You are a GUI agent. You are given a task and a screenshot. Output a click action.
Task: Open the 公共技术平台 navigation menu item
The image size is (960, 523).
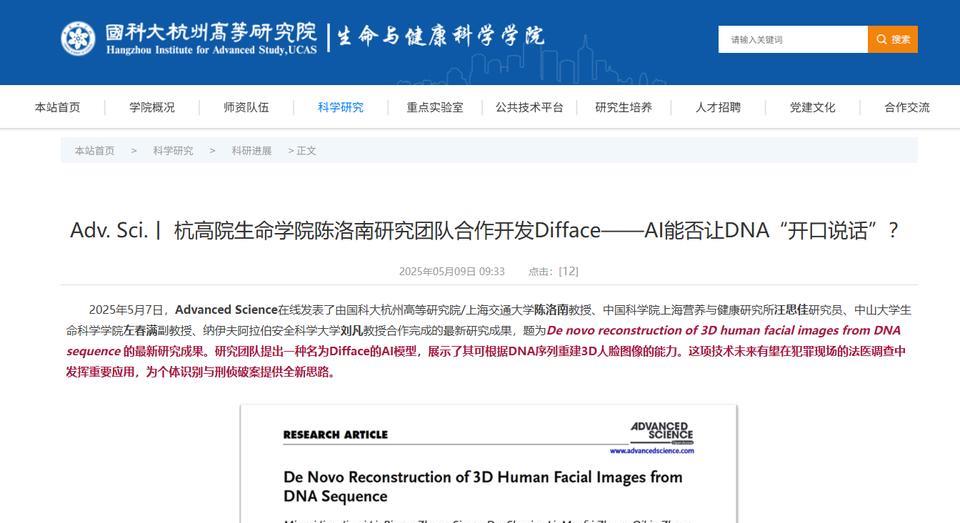[x=529, y=107]
